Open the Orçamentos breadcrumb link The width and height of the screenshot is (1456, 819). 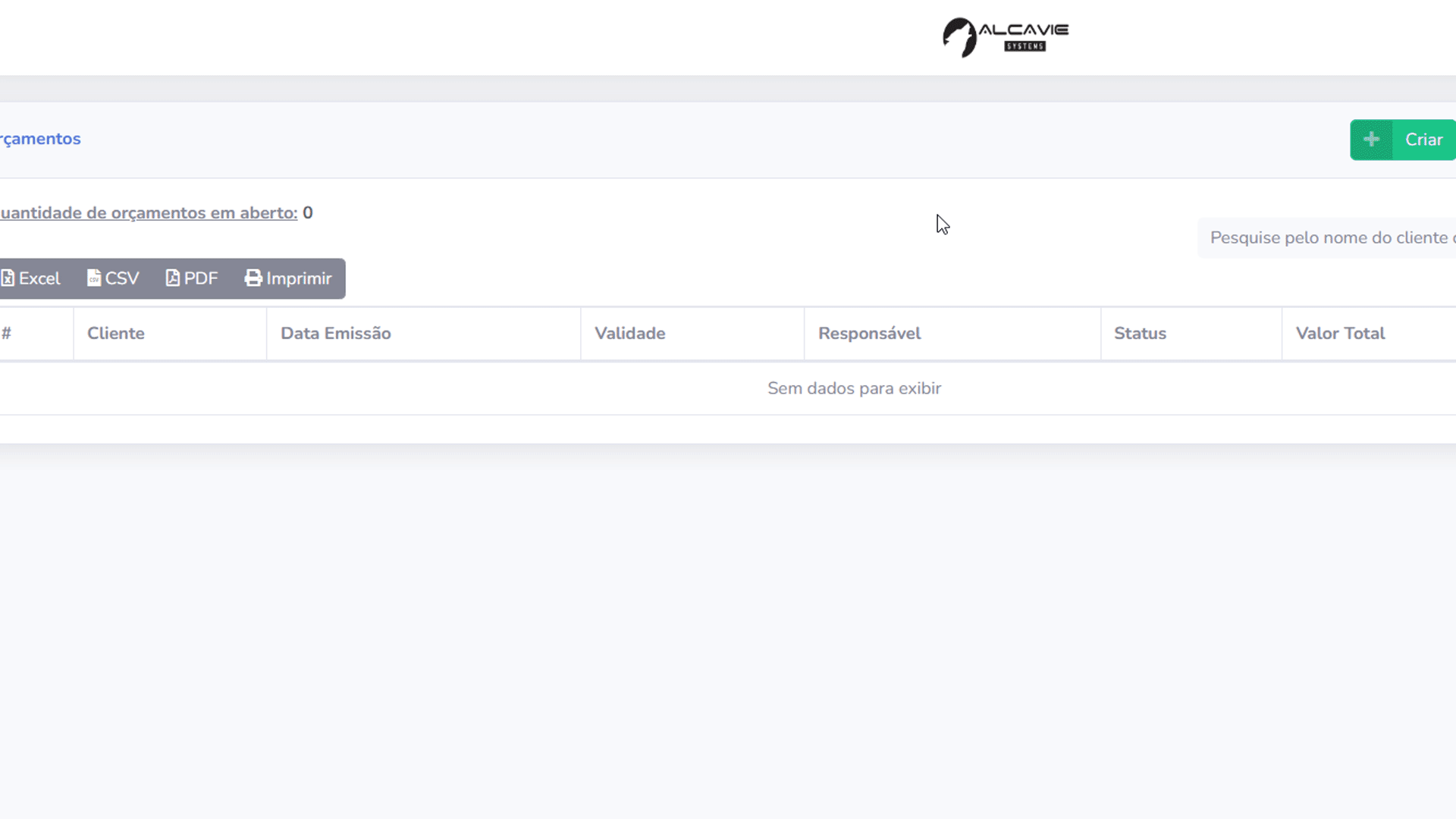(40, 139)
